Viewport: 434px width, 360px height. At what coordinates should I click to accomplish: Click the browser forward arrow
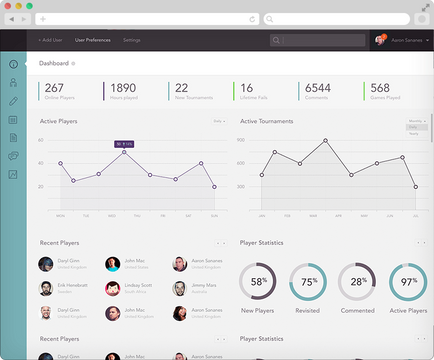click(x=24, y=19)
